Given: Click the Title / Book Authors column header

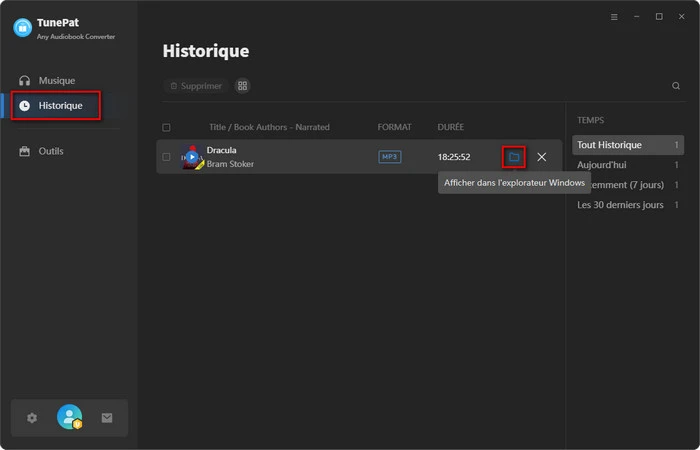Looking at the screenshot, I should 269,127.
